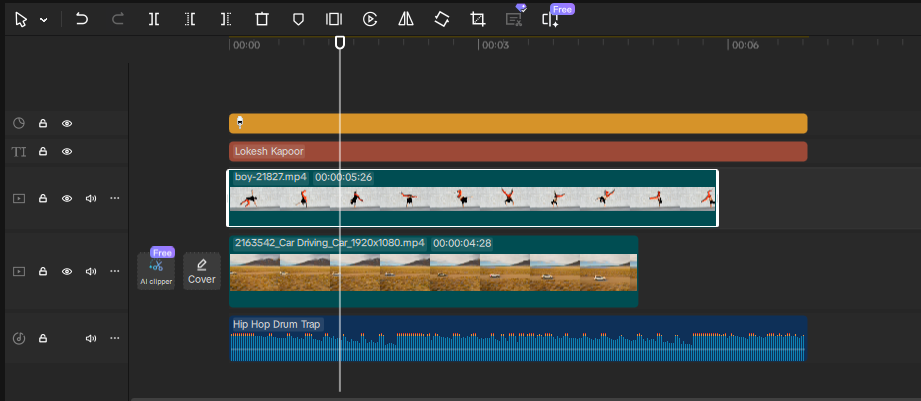Add a marker with shield icon
Viewport: 921px width, 401px height.
coord(298,19)
